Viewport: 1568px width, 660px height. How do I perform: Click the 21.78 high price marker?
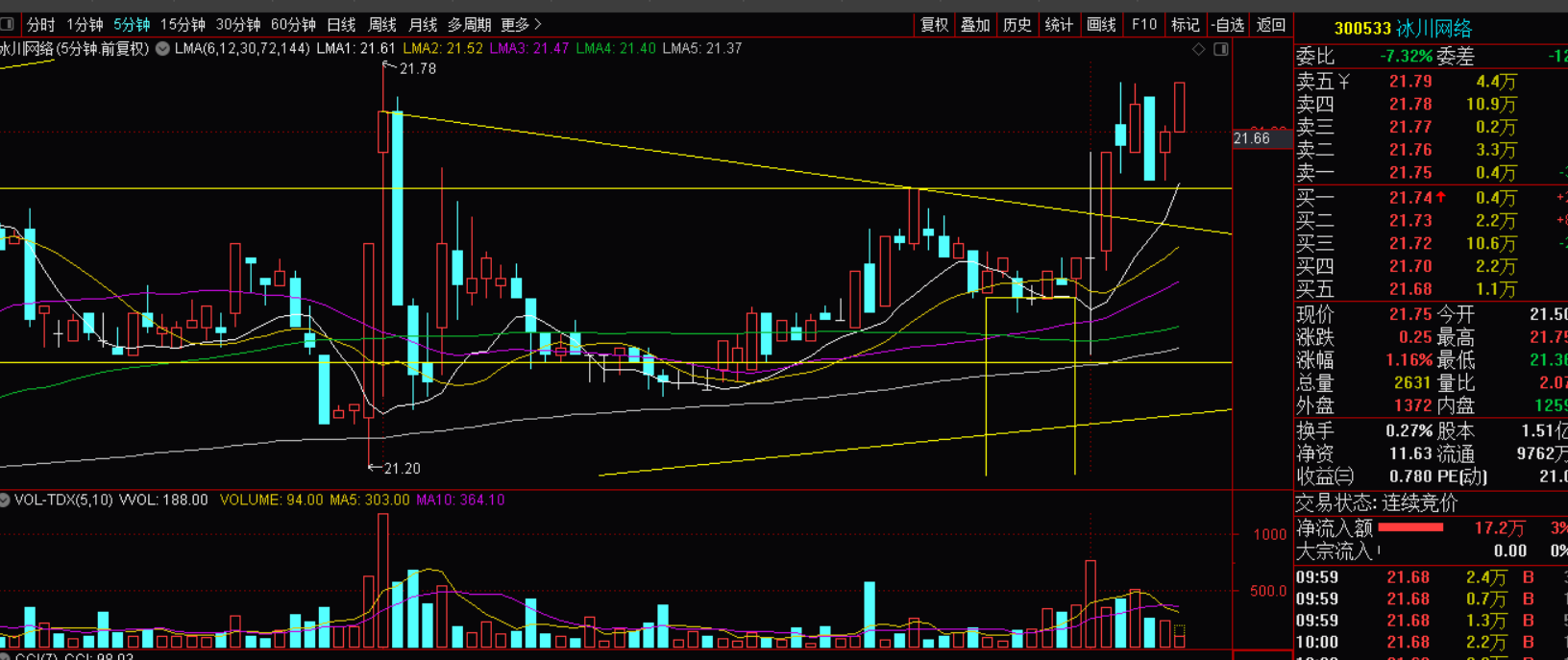(418, 68)
